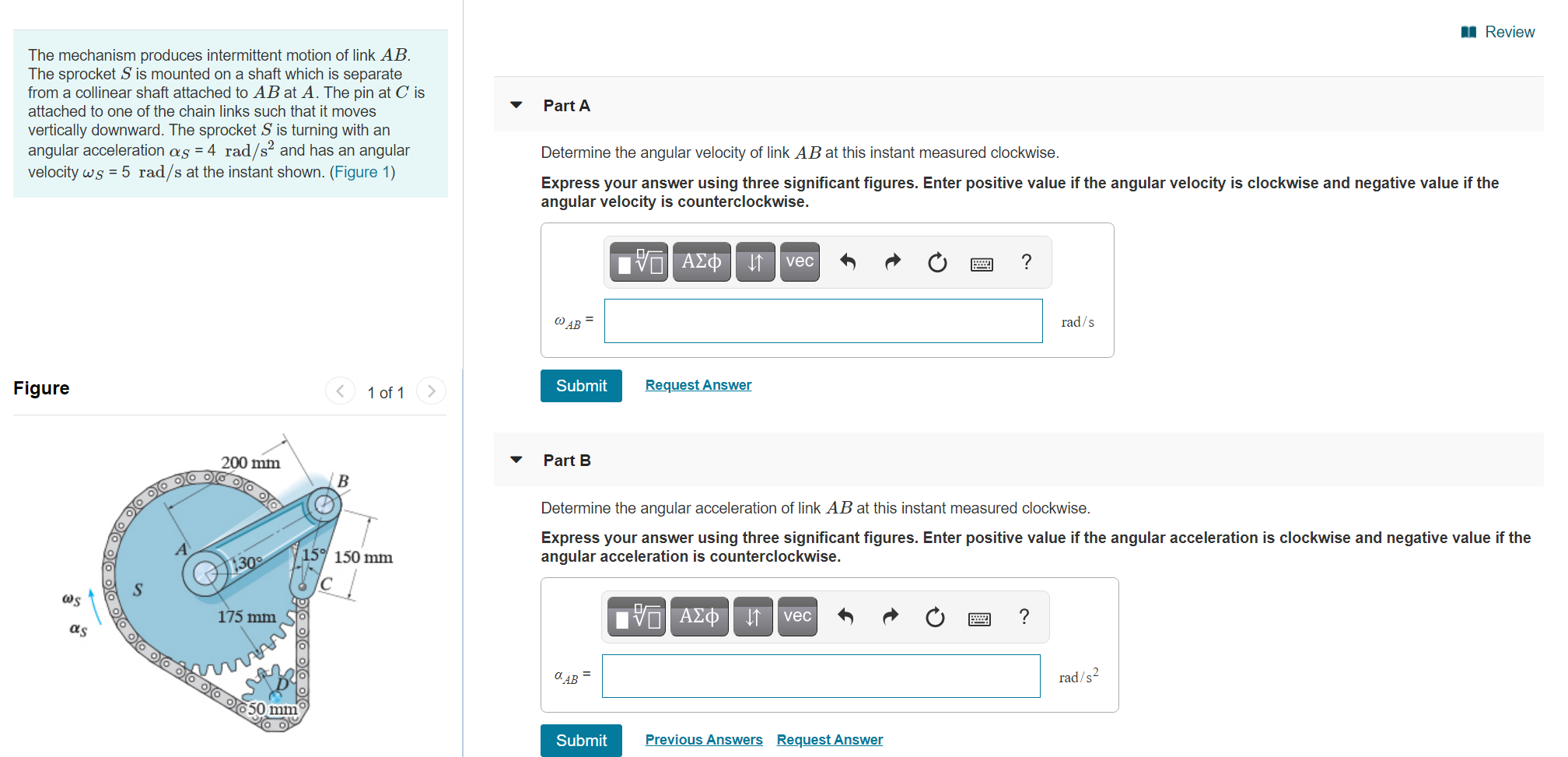Click the keyboard icon in Part B toolbar
This screenshot has width=1568, height=757.
point(978,616)
